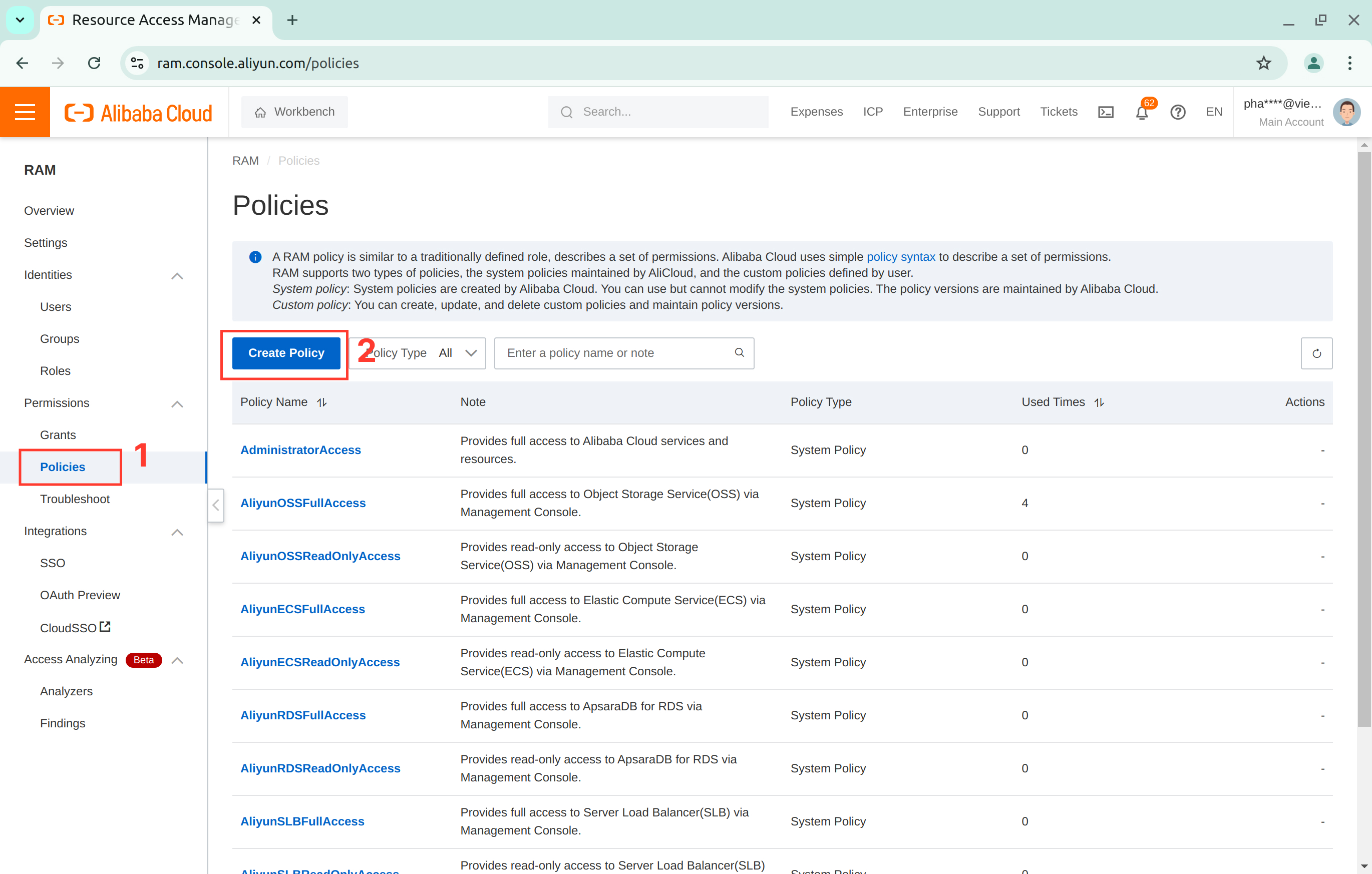Open AliyunRDSFullAccess policy
This screenshot has width=1372, height=874.
pos(303,715)
